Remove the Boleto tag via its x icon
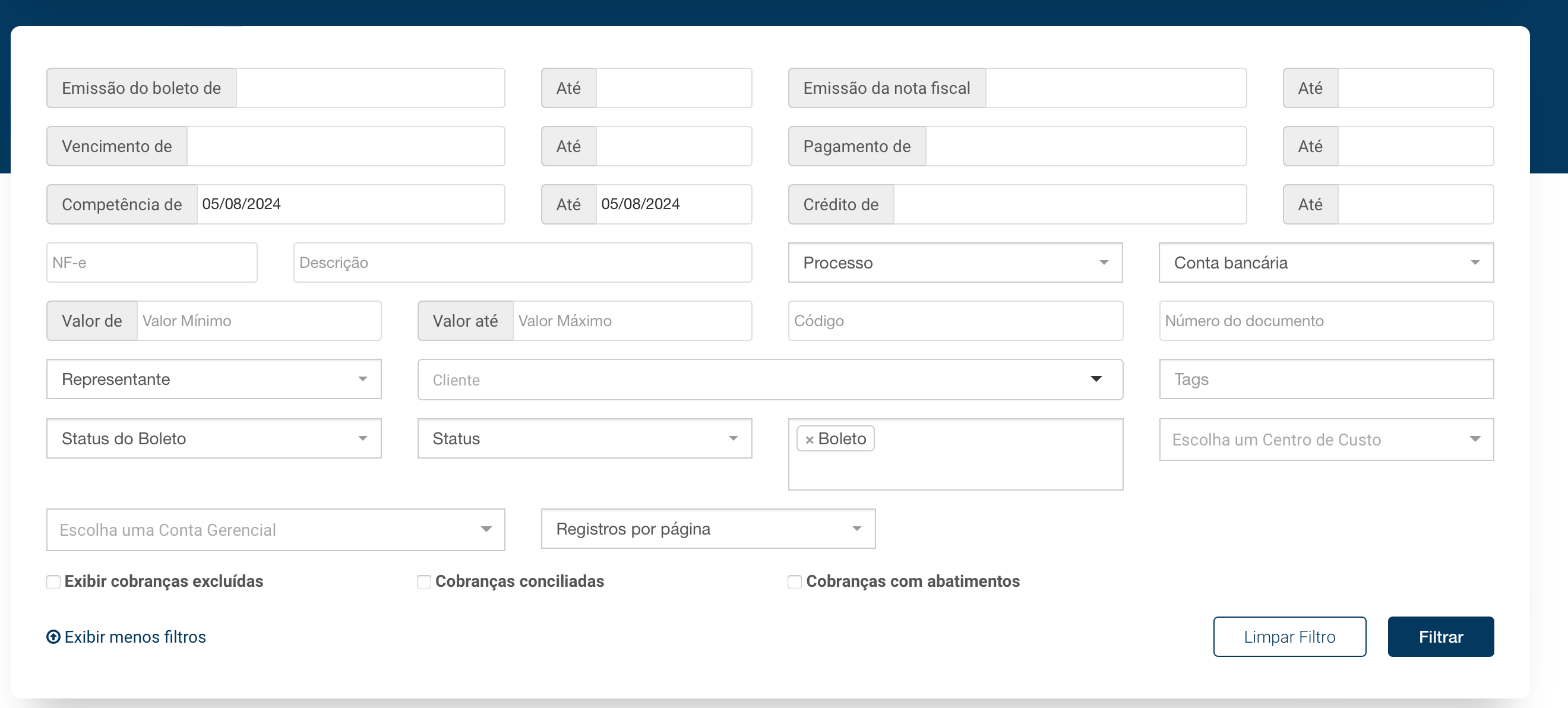Viewport: 1568px width, 708px height. (x=809, y=440)
